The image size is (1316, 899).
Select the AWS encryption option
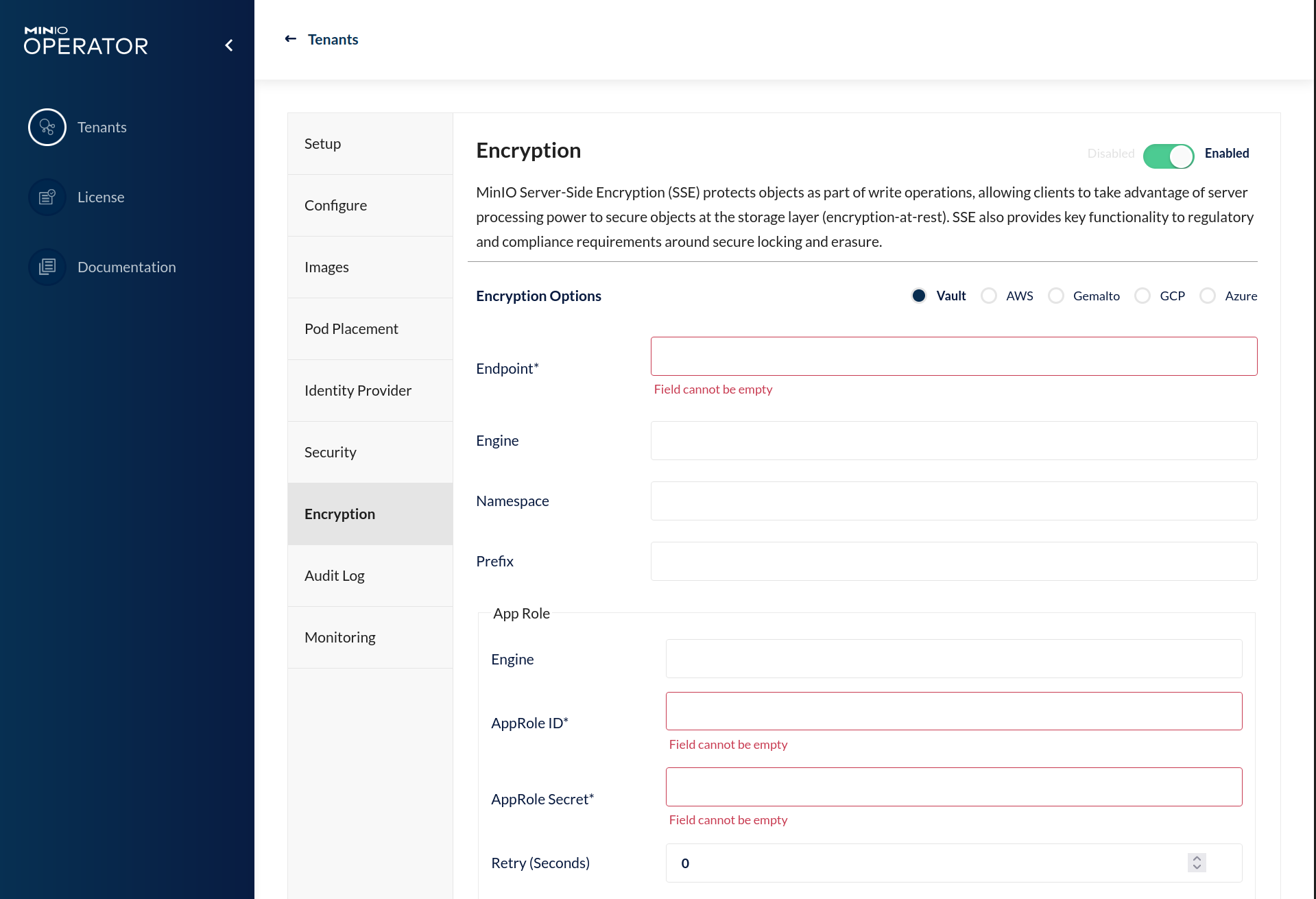click(x=989, y=296)
